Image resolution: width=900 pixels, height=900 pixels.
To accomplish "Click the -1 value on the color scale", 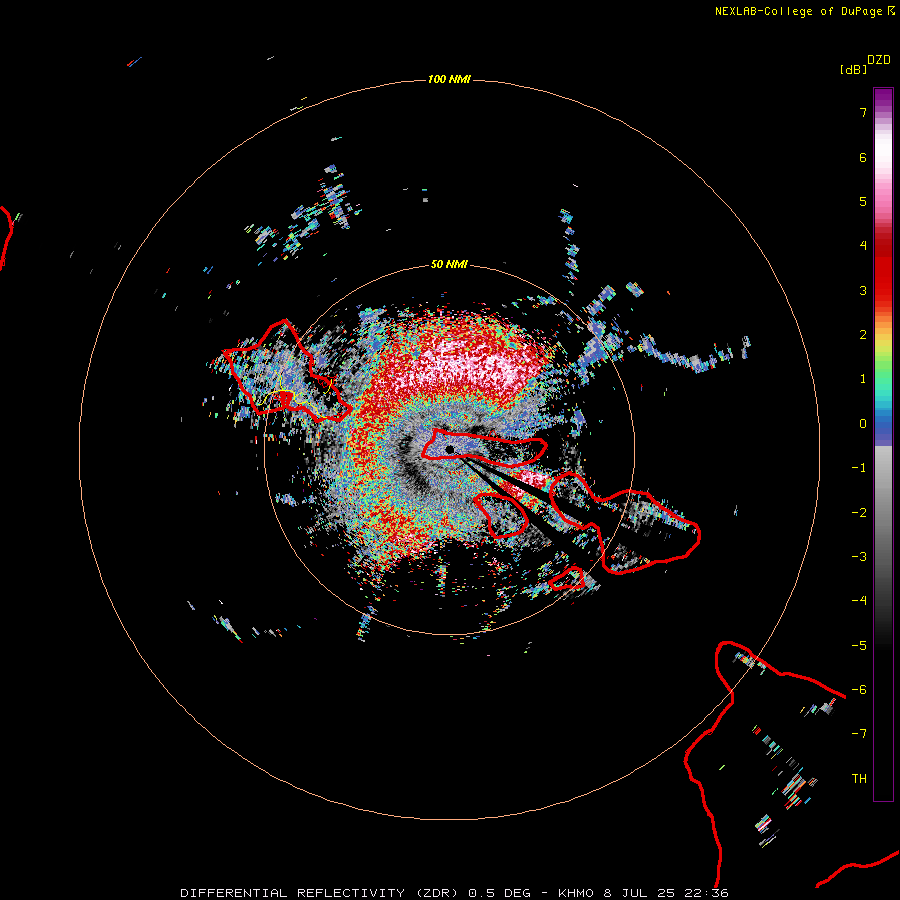I will (859, 468).
